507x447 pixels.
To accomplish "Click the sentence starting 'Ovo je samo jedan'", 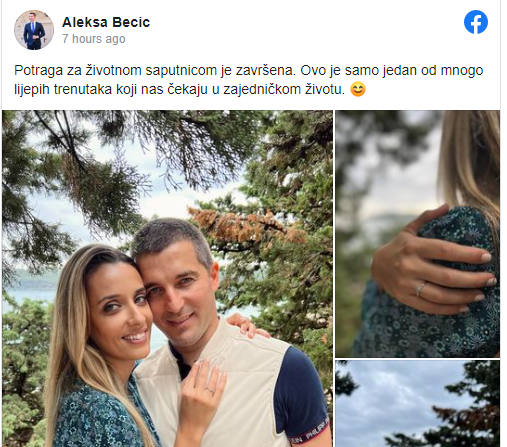I will point(392,71).
